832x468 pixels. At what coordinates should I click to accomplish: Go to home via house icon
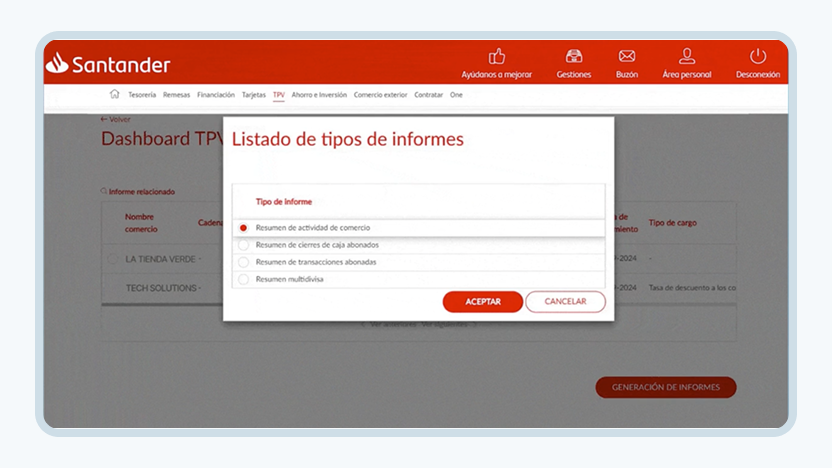[115, 94]
